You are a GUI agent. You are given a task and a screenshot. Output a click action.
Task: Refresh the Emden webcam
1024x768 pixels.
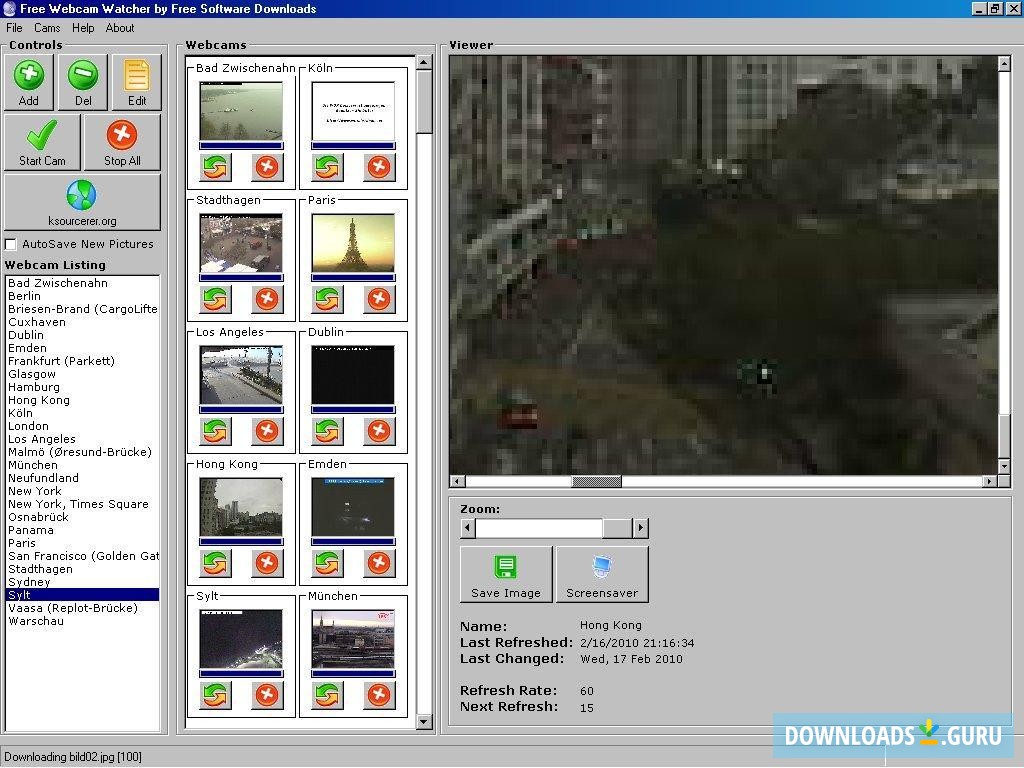tap(327, 563)
